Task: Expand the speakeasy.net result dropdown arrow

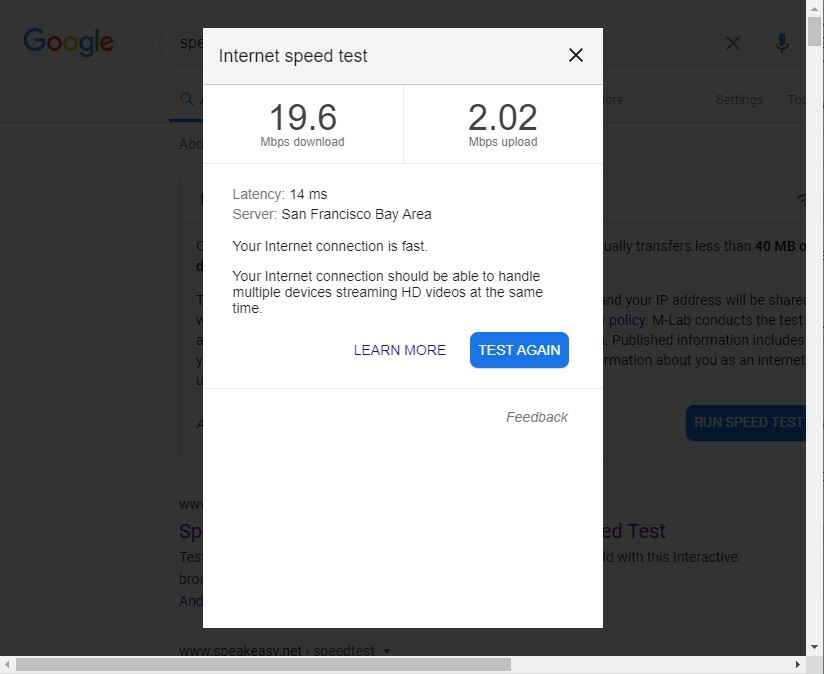Action: tap(387, 651)
